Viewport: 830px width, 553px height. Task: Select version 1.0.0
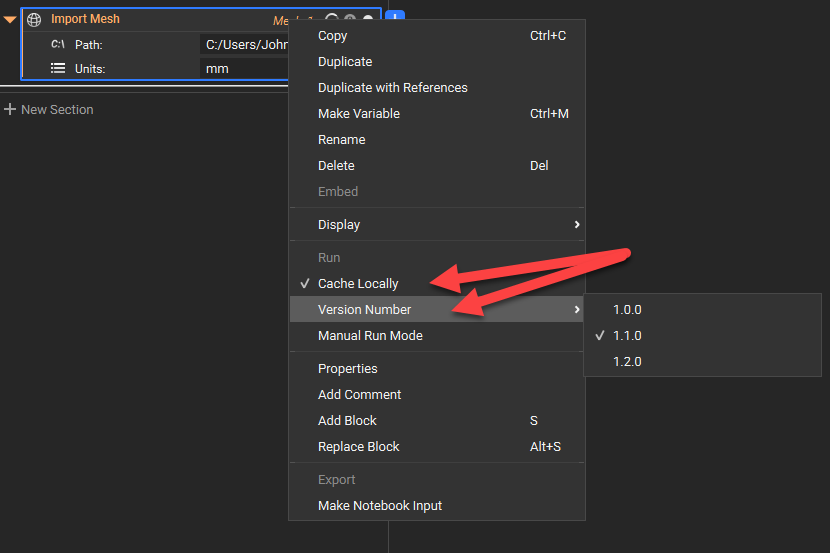[x=627, y=310]
